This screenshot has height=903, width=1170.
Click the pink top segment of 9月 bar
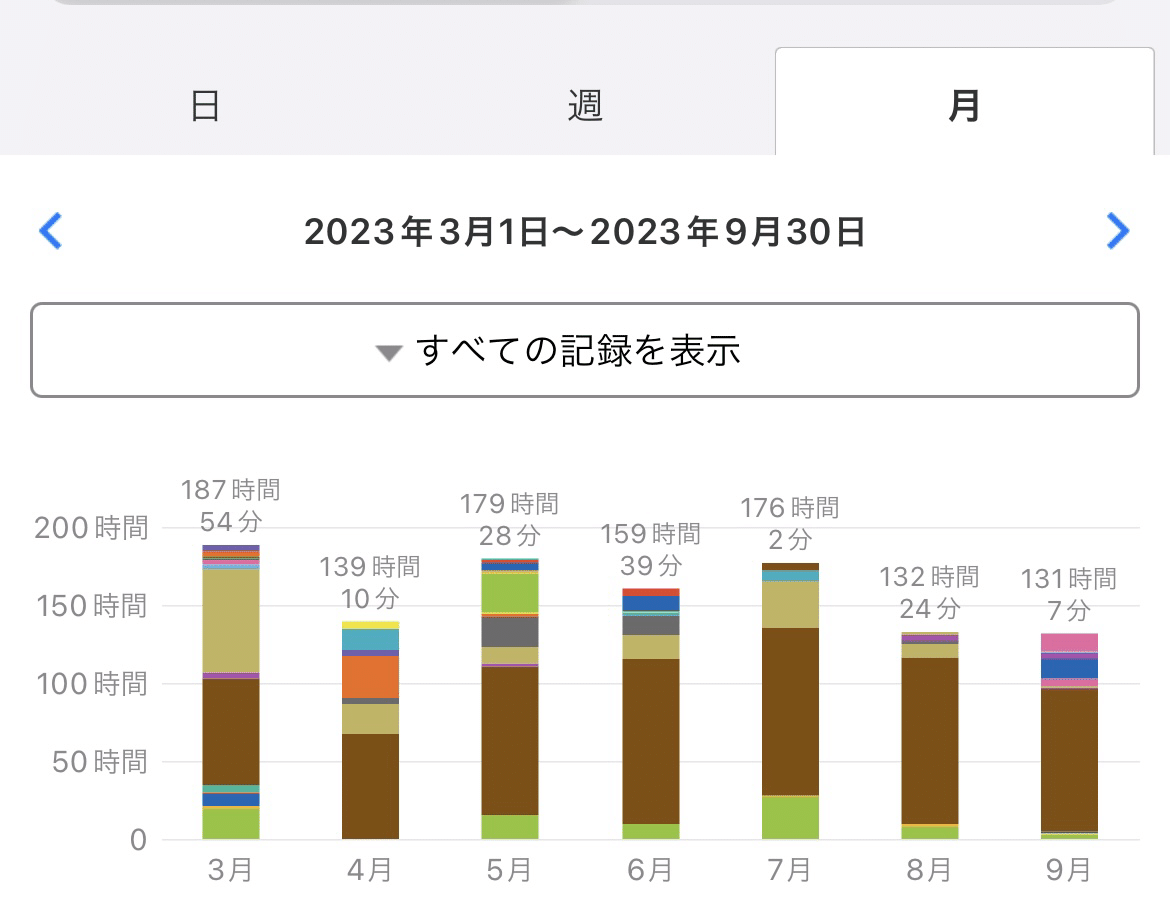pyautogui.click(x=1069, y=643)
